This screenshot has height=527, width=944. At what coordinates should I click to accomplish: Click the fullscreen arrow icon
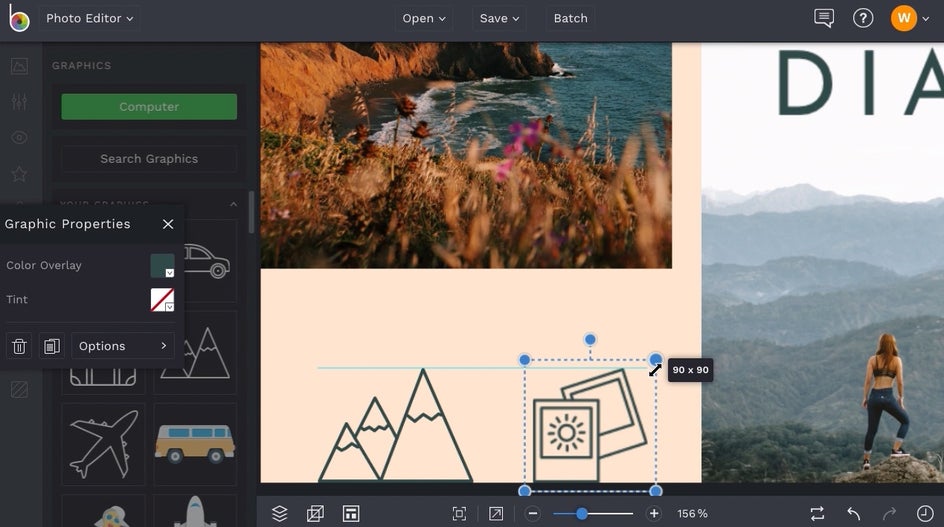496,513
